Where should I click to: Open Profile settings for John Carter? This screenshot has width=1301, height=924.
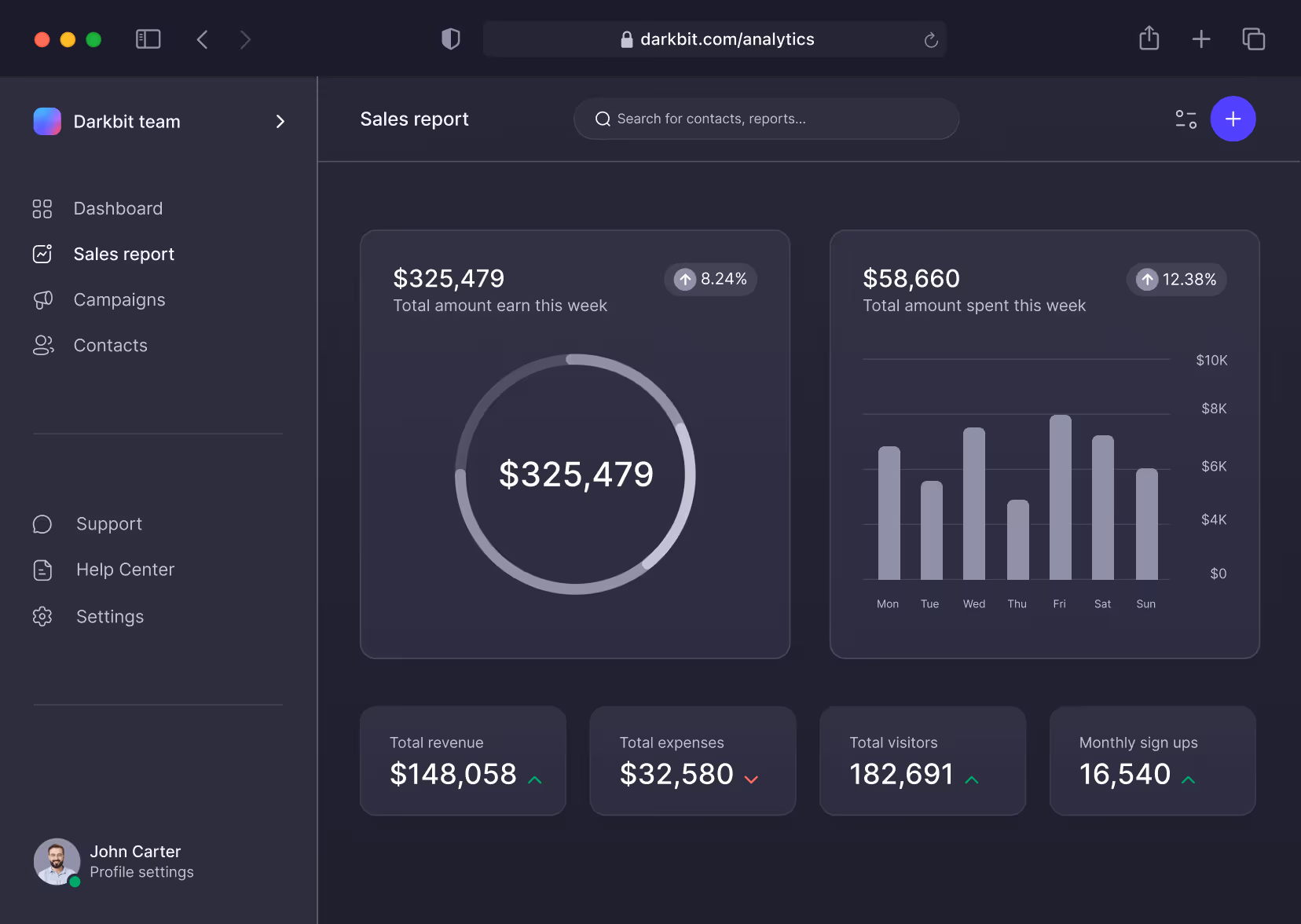tap(141, 872)
